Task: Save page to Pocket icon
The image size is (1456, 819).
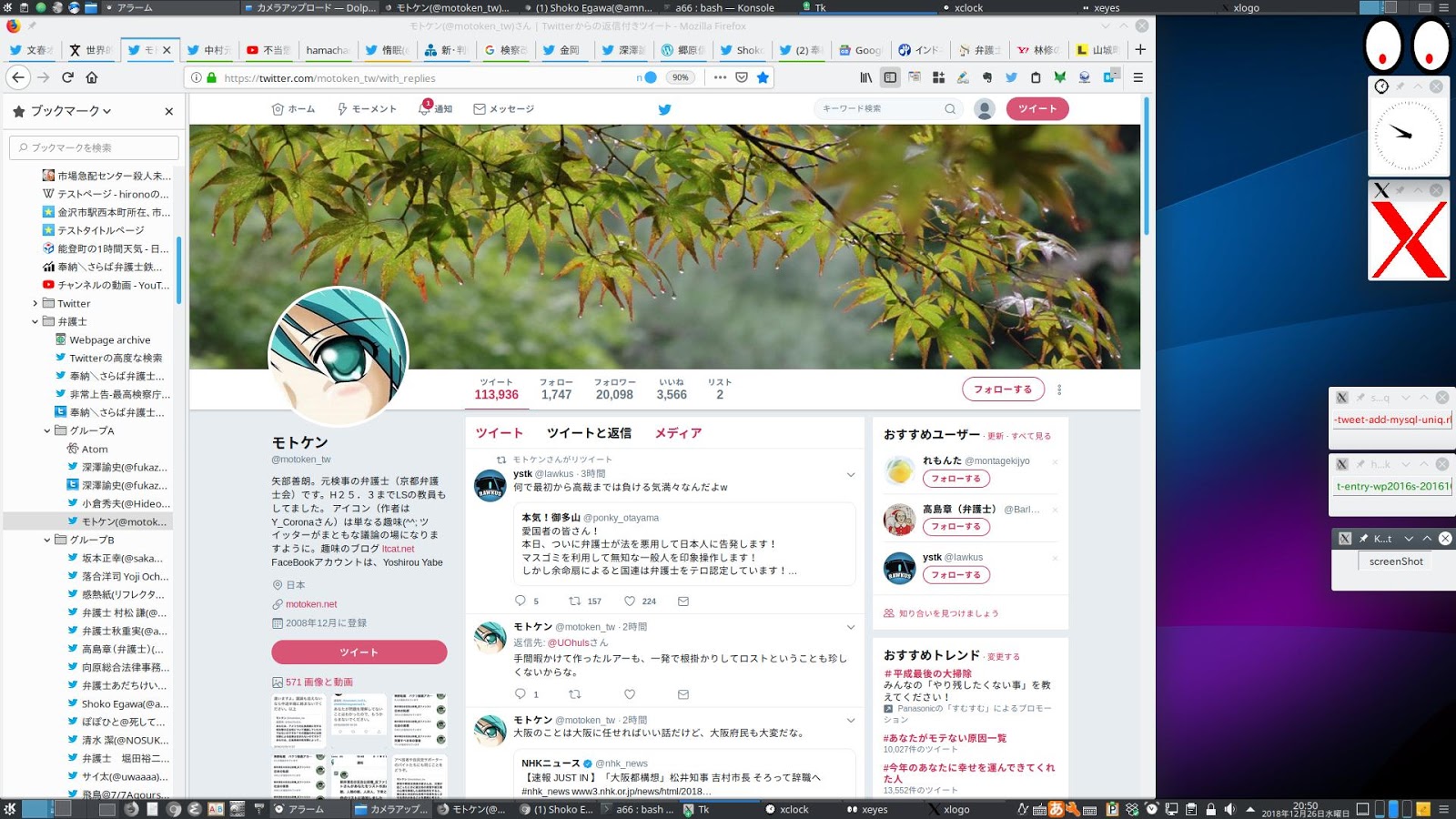Action: point(742,77)
